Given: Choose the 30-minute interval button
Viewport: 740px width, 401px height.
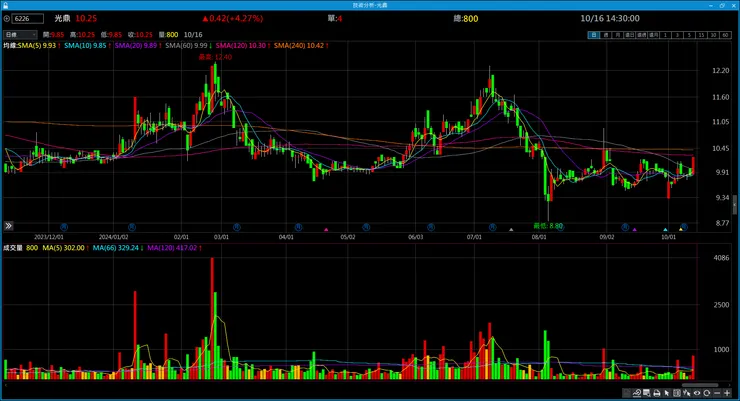Looking at the screenshot, I should pos(713,35).
